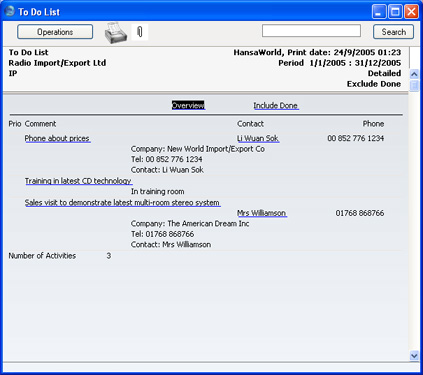Minimize the To Do List window
The image size is (423, 375).
(x=379, y=12)
